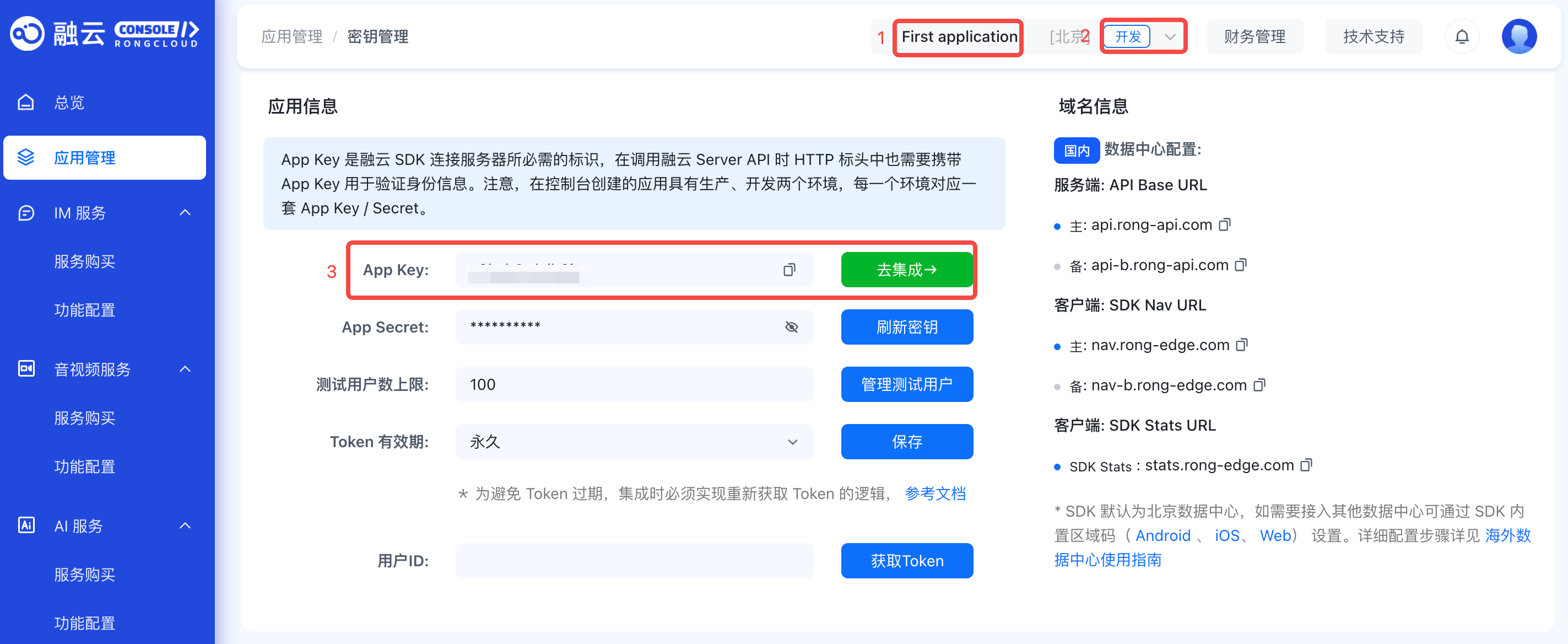The height and width of the screenshot is (644, 1568).
Task: Copy stats.rong-edge.com URL
Action: coord(1306,465)
